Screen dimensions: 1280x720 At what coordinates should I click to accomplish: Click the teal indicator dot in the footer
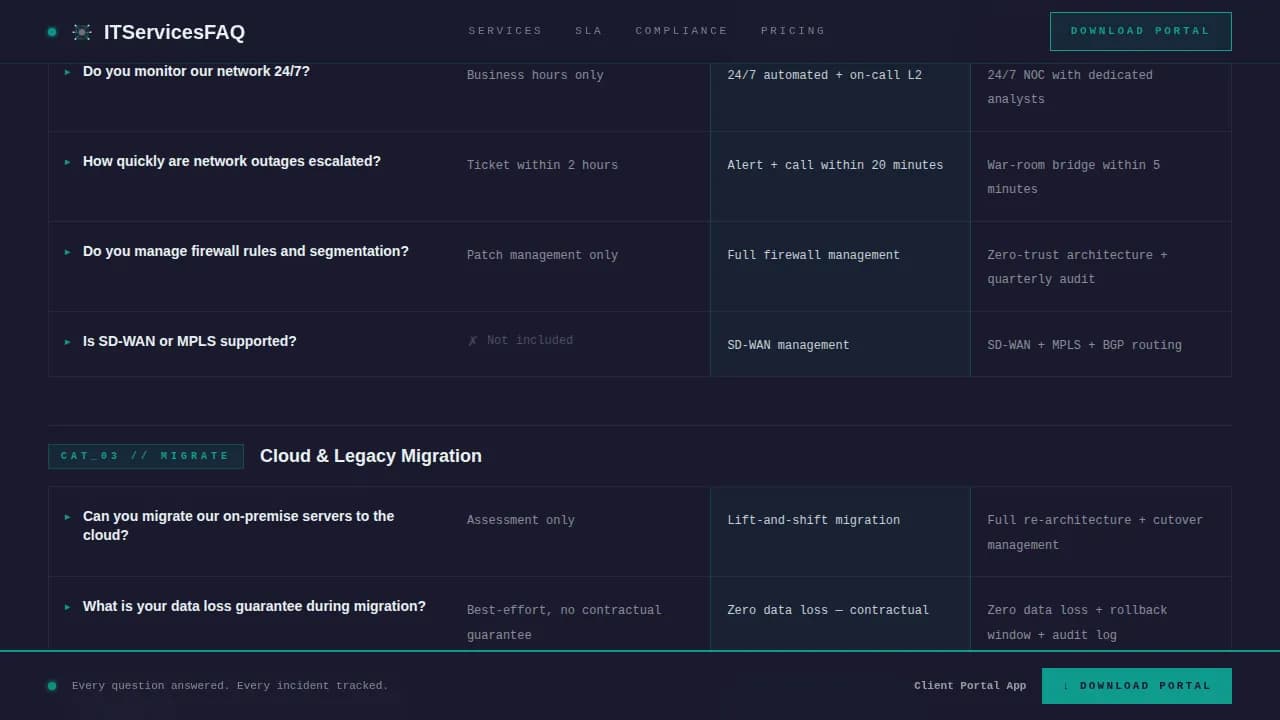(52, 686)
